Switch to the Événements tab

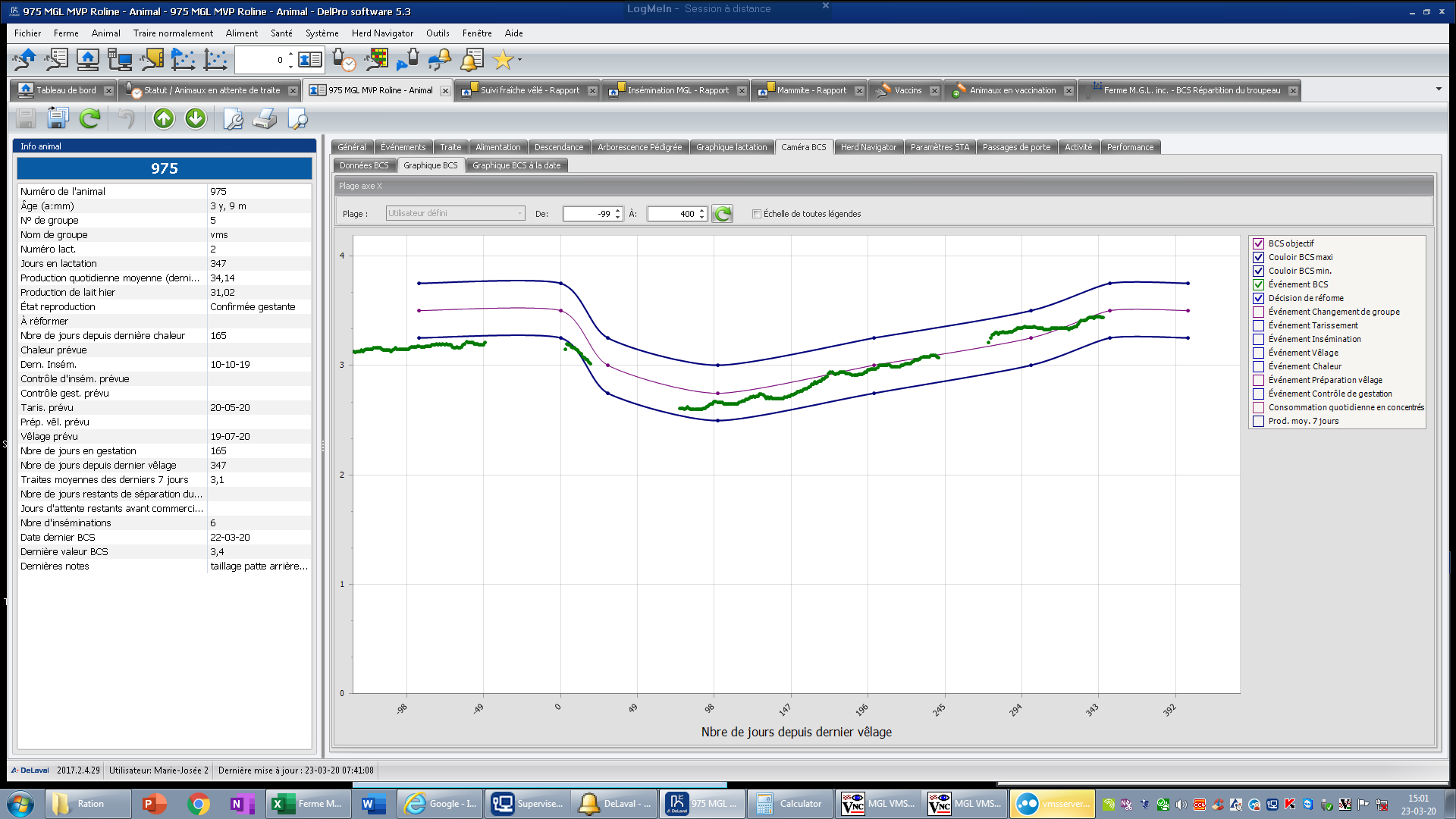click(x=403, y=147)
